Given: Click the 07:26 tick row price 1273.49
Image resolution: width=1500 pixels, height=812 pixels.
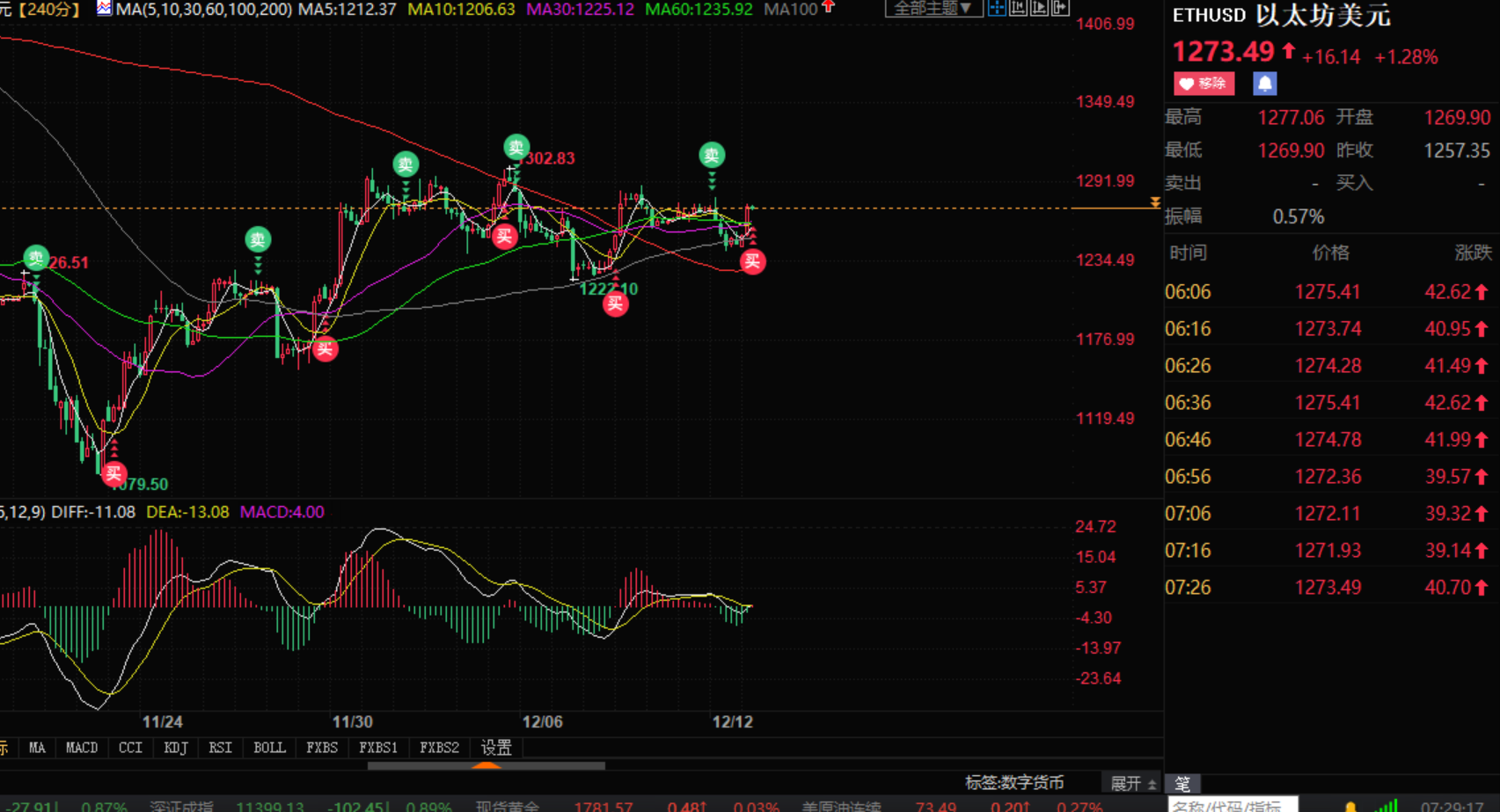Looking at the screenshot, I should [x=1328, y=588].
